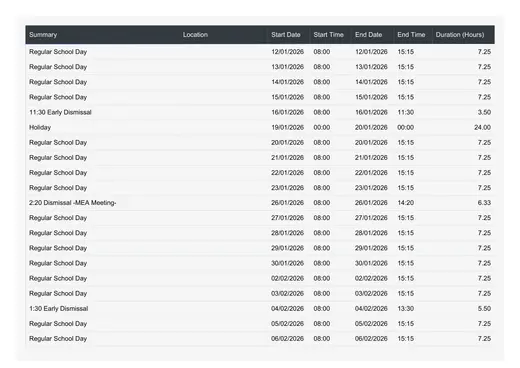Screen dimensions: 520x368
Task: Click start date 21/01/2026
Action: pyautogui.click(x=287, y=157)
